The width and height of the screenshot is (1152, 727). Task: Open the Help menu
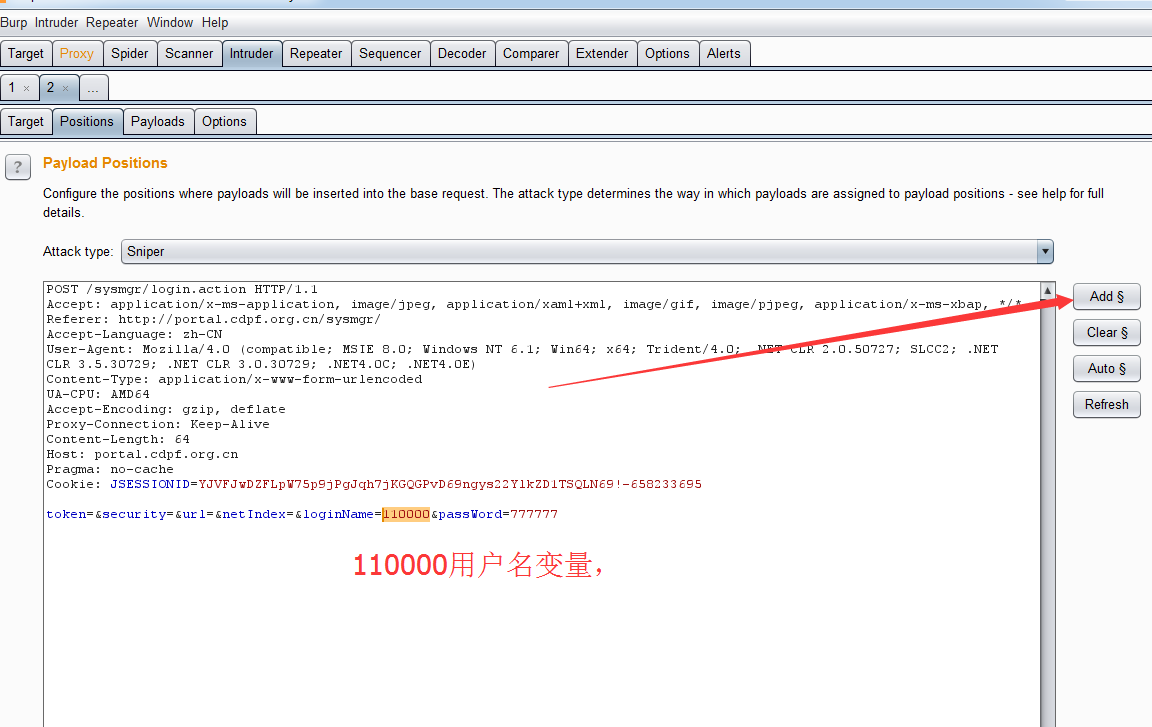[x=215, y=23]
